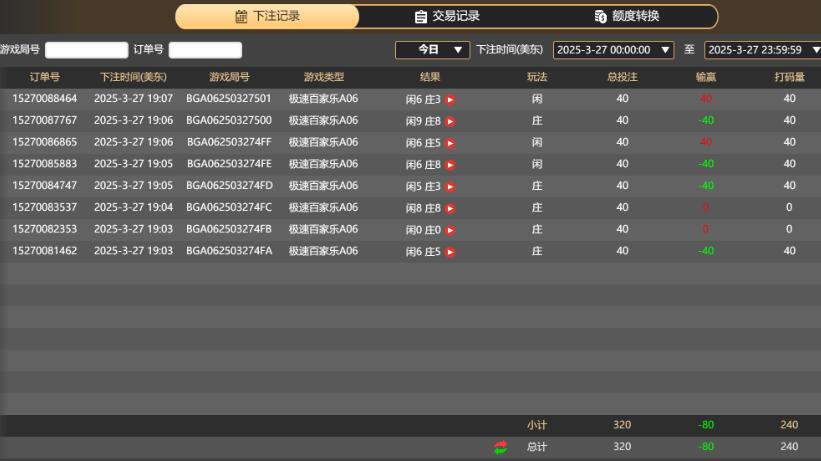This screenshot has height=461, width=821.
Task: Click into the 订单号 input box
Action: (205, 50)
